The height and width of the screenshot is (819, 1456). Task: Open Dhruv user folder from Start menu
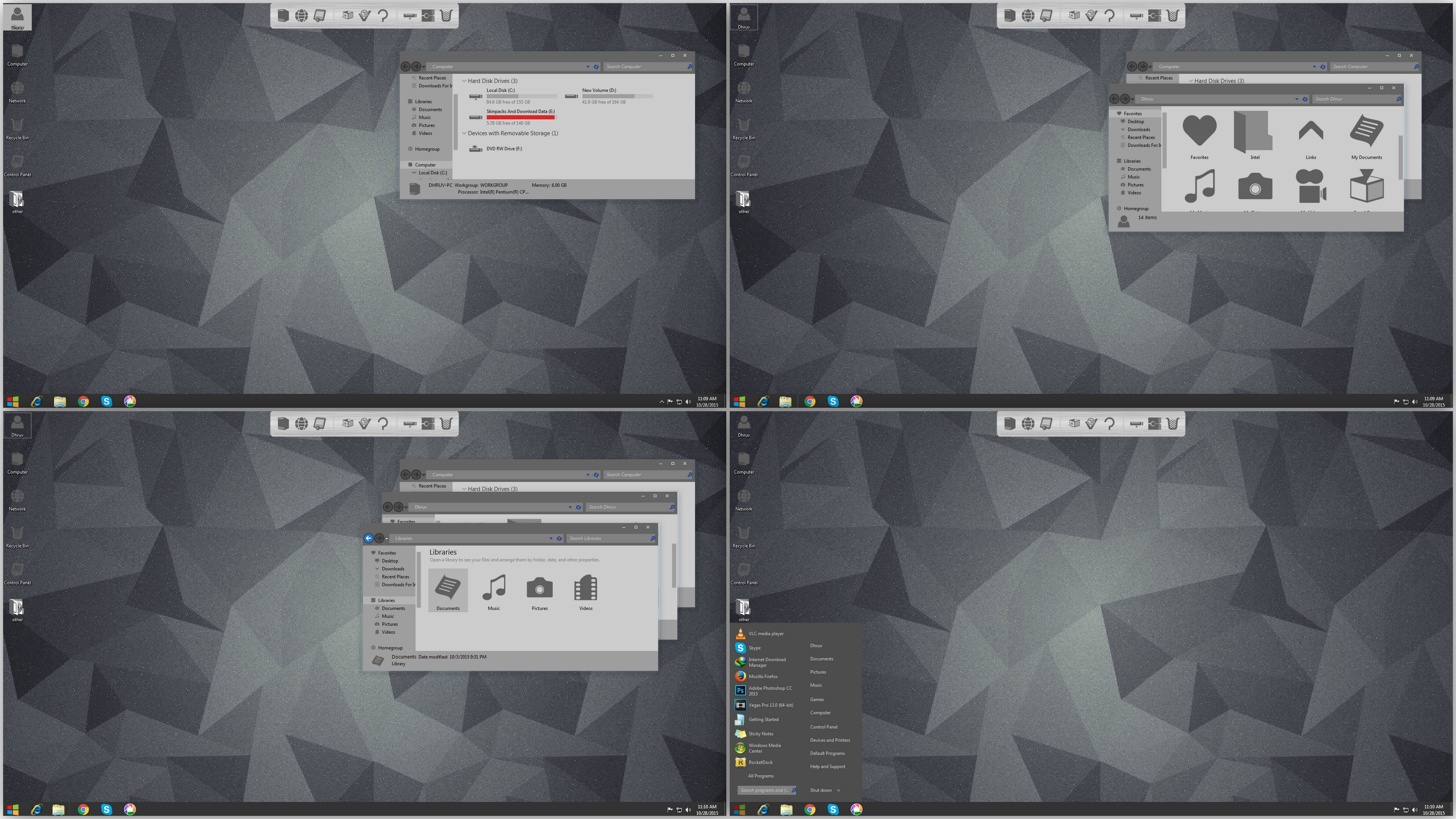(816, 646)
